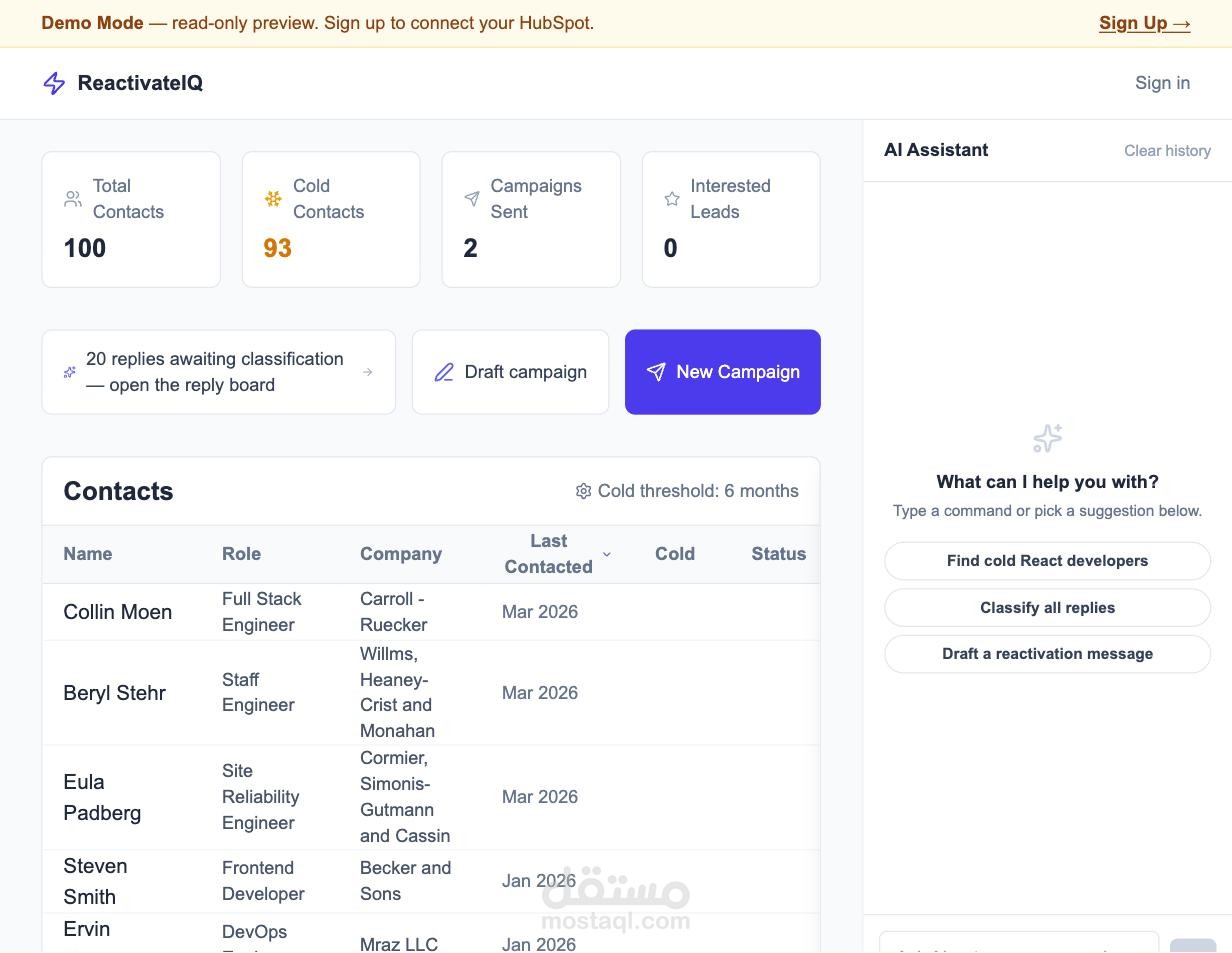Open the Draft campaign button
Image resolution: width=1232 pixels, height=953 pixels.
[510, 372]
